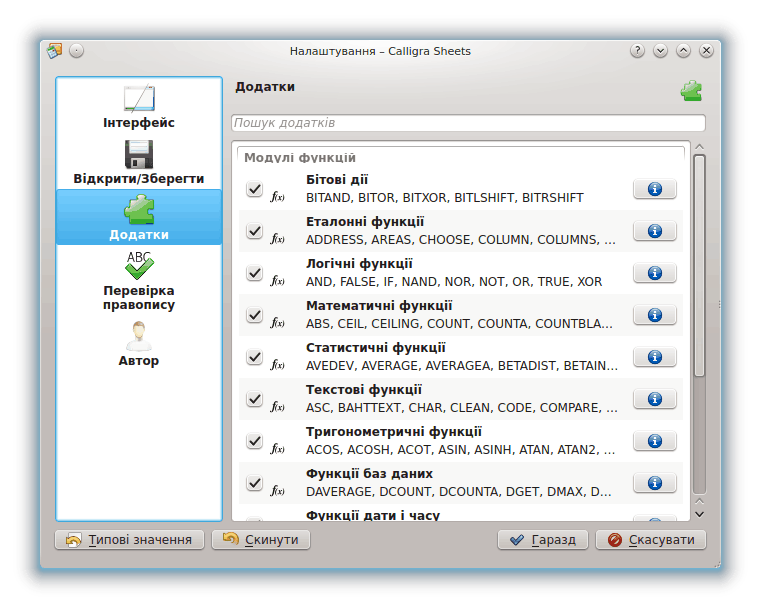Open the Інтерфейс settings page
Screen dimensions: 761x608
click(x=138, y=108)
